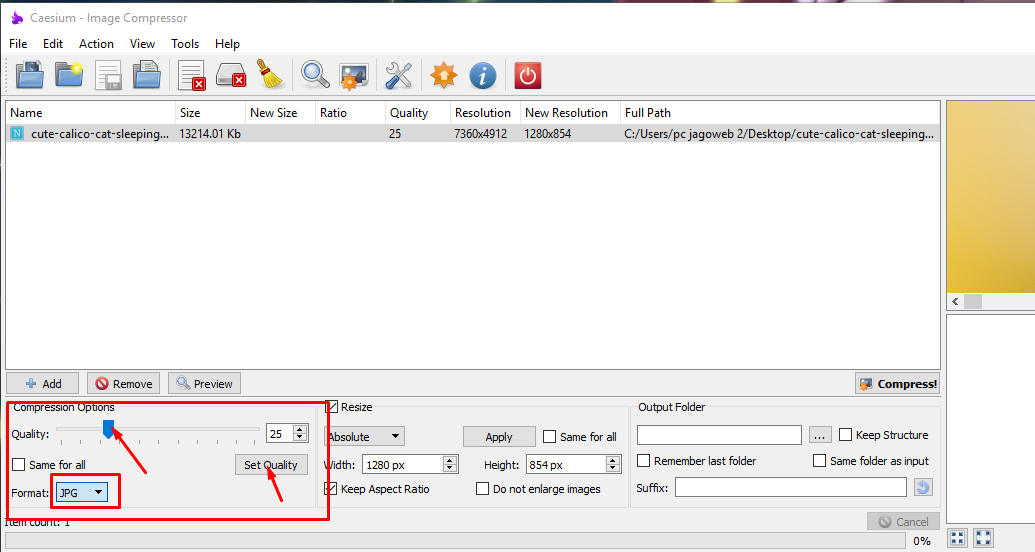Select the cute-calico-cat-sleeping file row
Image resolution: width=1035 pixels, height=552 pixels.
[x=473, y=133]
